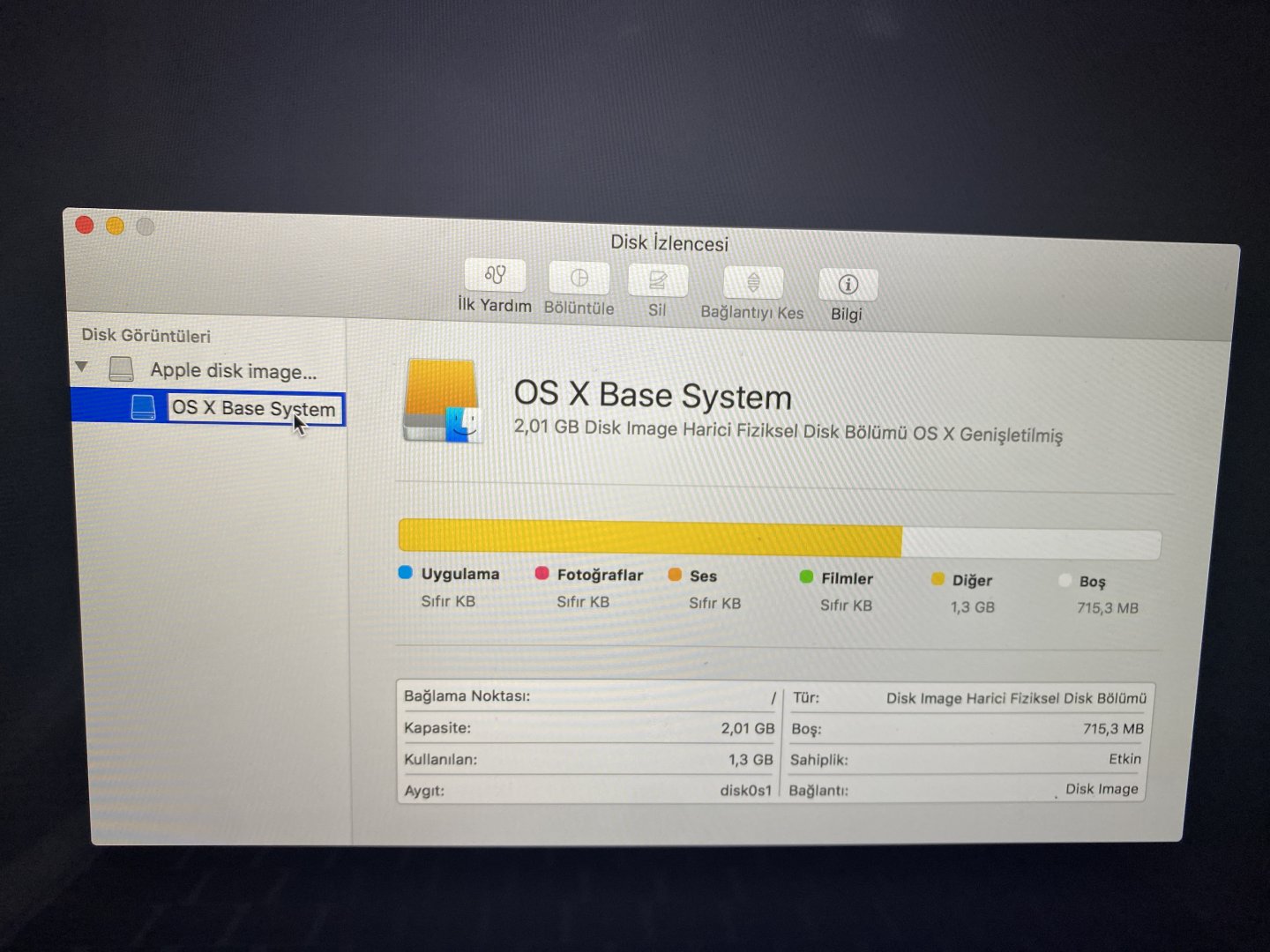Click yellow Diğer color dot

(938, 579)
